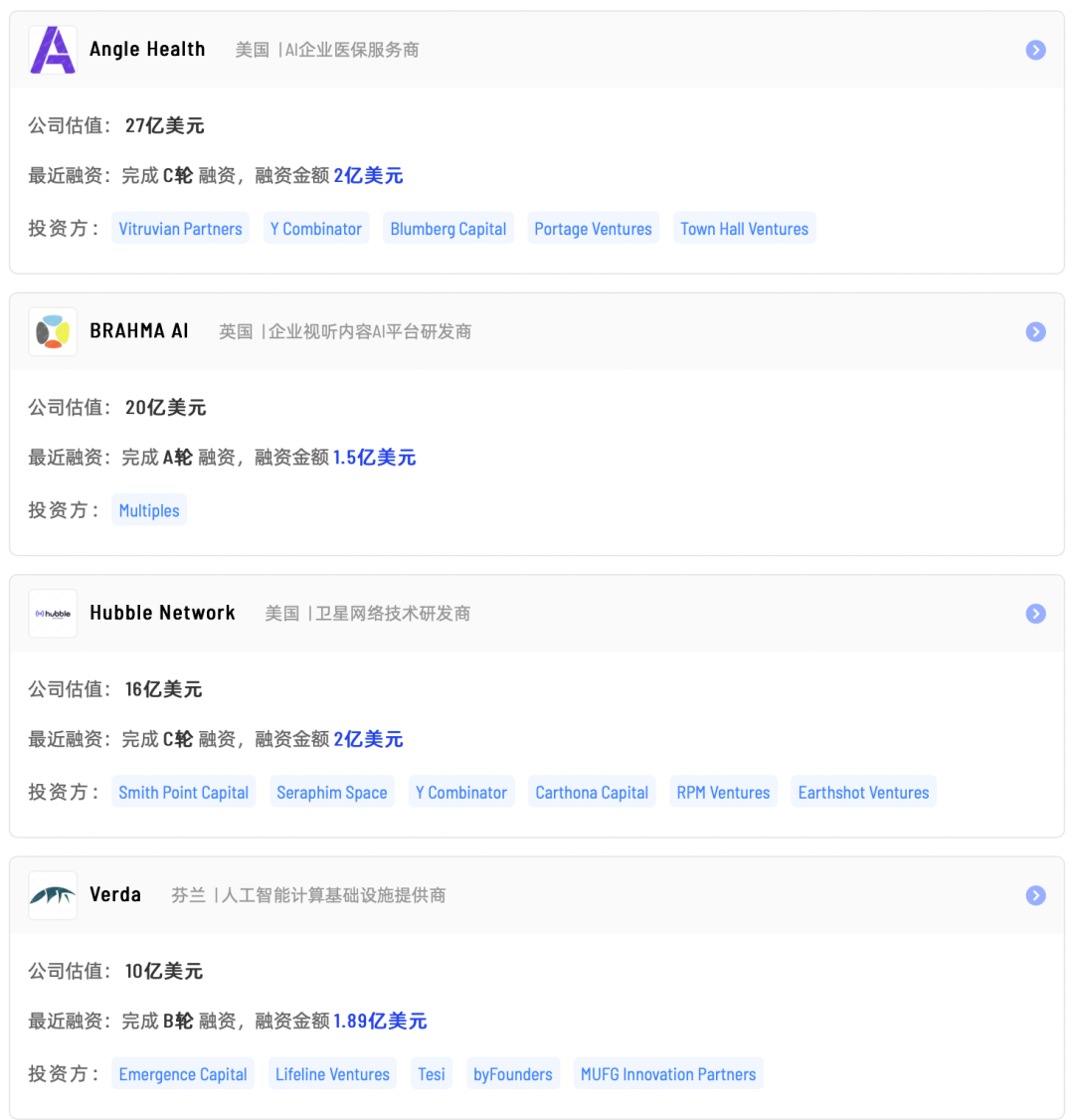This screenshot has height=1120, width=1074.
Task: Open the Angle Health logo
Action: [53, 50]
